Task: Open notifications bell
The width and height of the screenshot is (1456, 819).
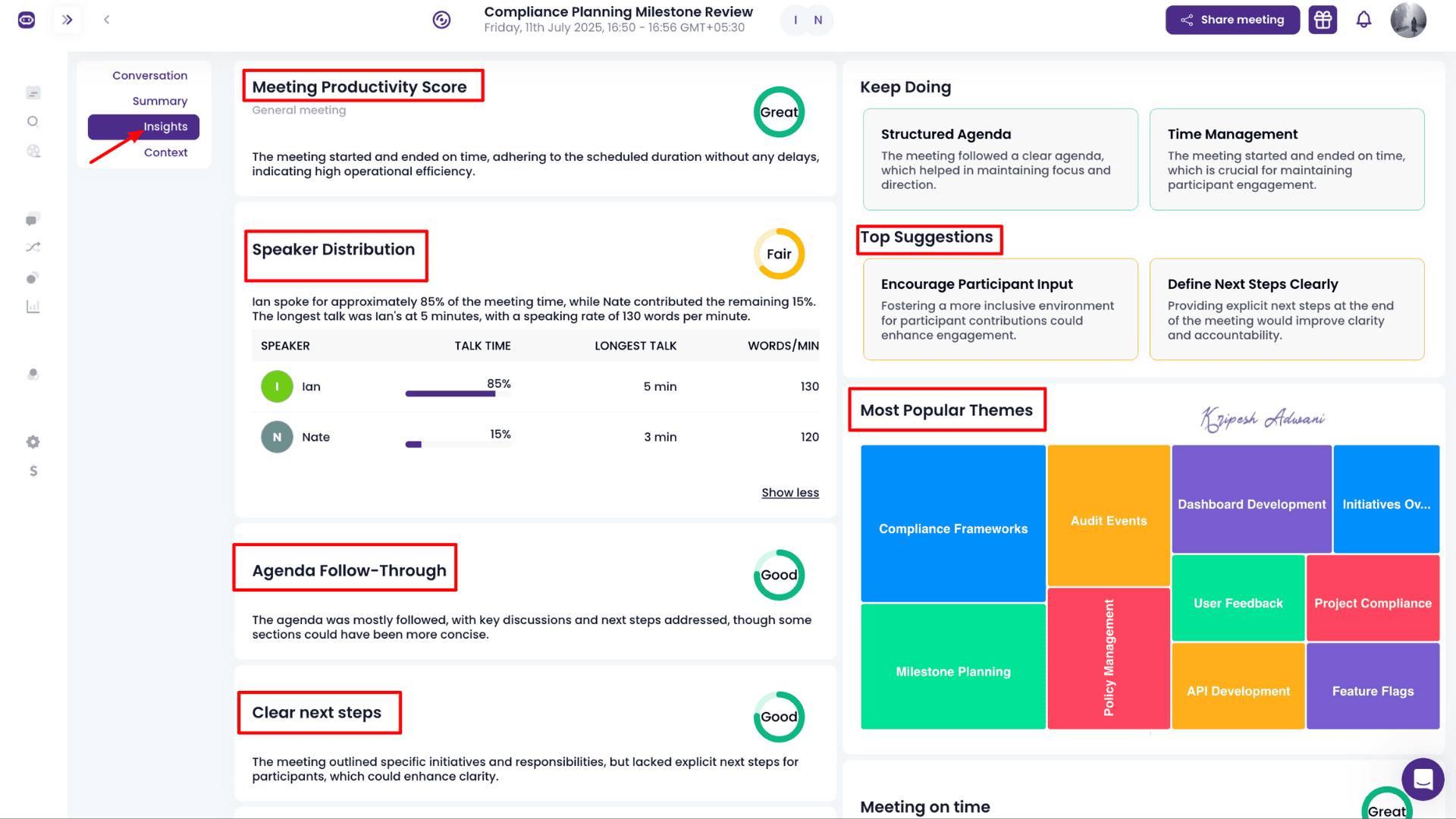Action: tap(1363, 20)
